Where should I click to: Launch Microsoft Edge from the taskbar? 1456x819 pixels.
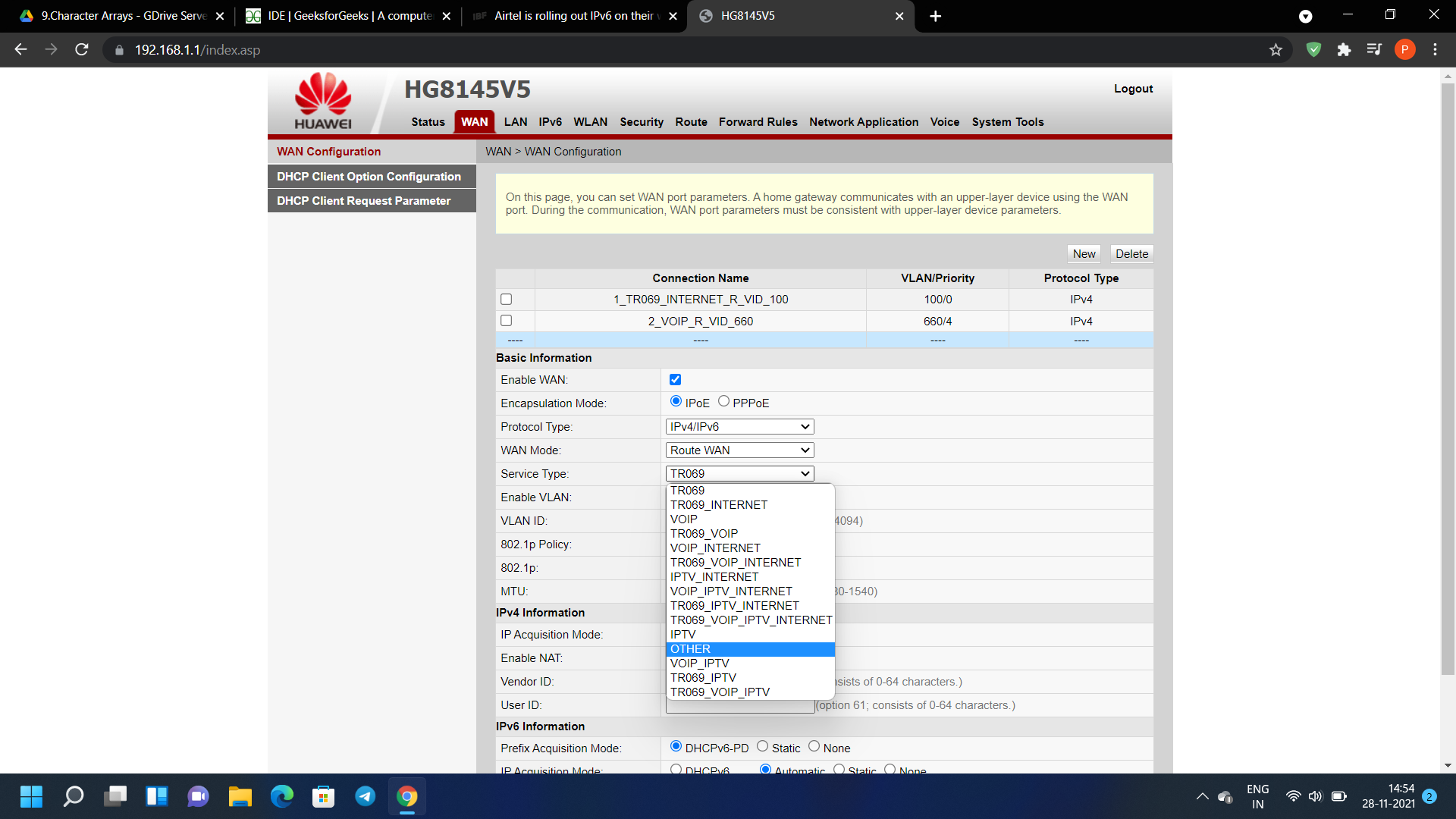tap(282, 796)
